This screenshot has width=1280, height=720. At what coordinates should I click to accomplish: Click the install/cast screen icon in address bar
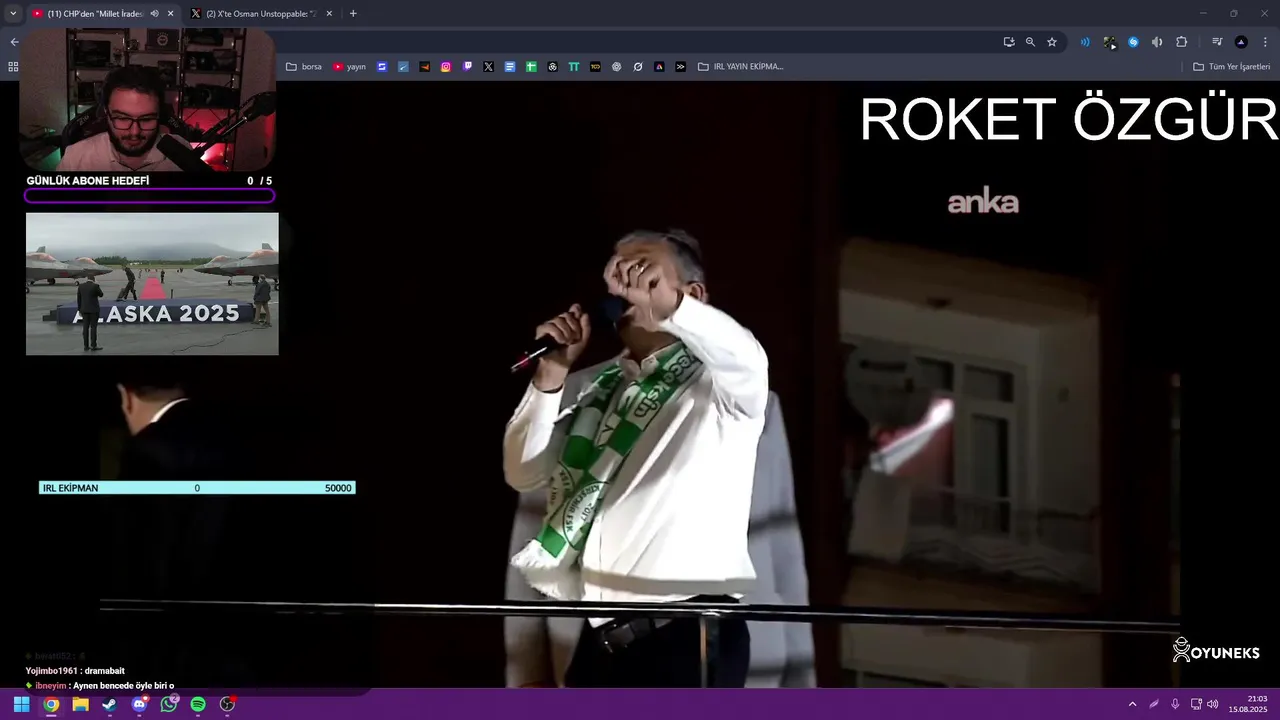(1009, 42)
